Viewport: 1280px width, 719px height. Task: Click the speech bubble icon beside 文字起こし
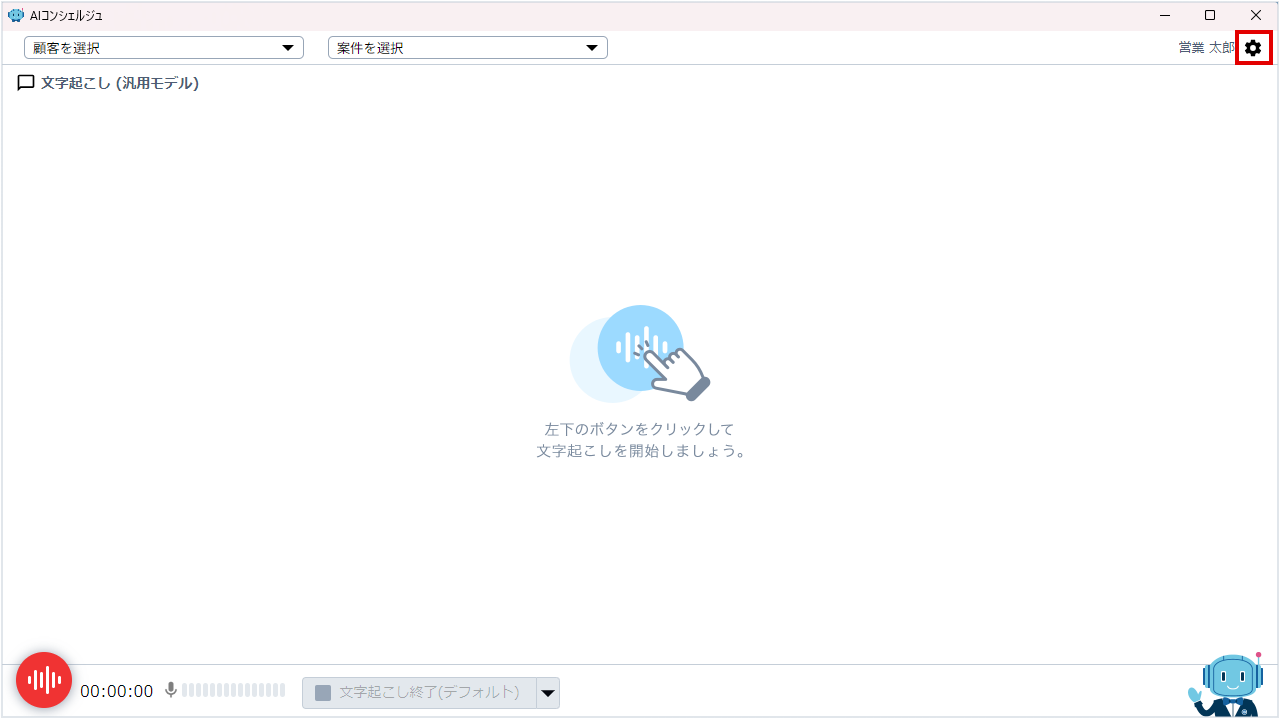click(26, 83)
